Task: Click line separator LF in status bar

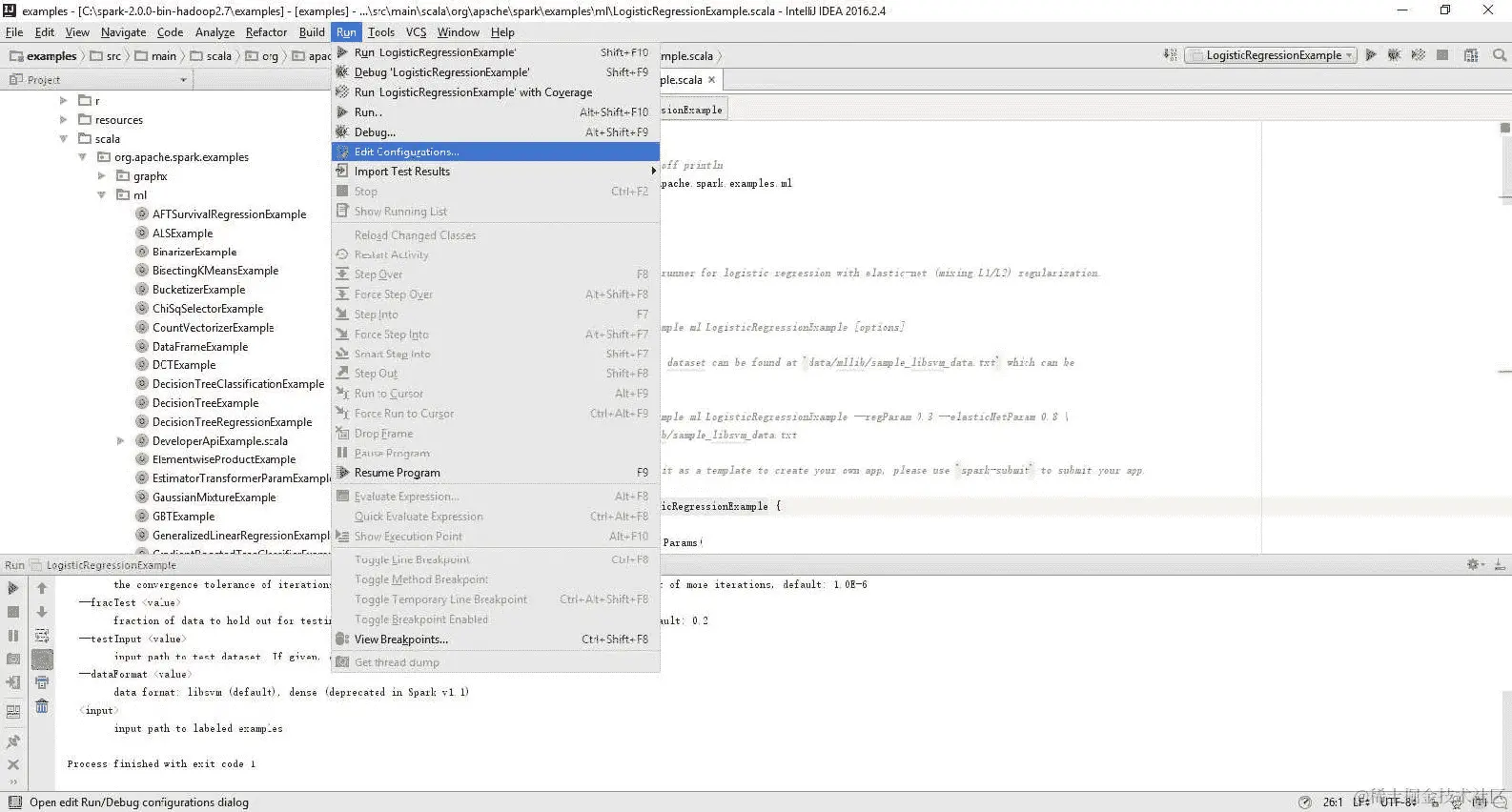Action: point(1362,802)
